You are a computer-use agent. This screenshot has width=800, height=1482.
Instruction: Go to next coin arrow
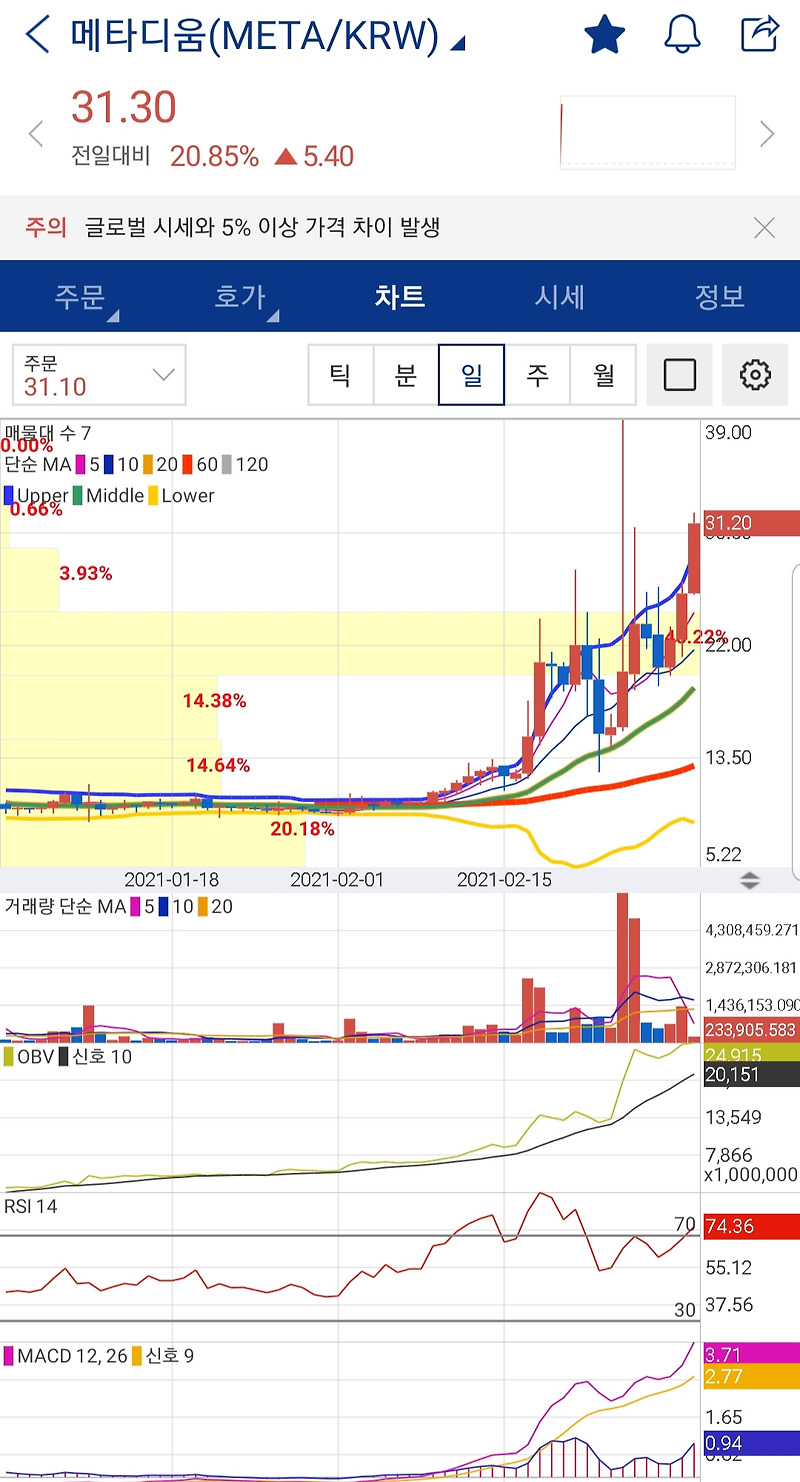click(767, 134)
